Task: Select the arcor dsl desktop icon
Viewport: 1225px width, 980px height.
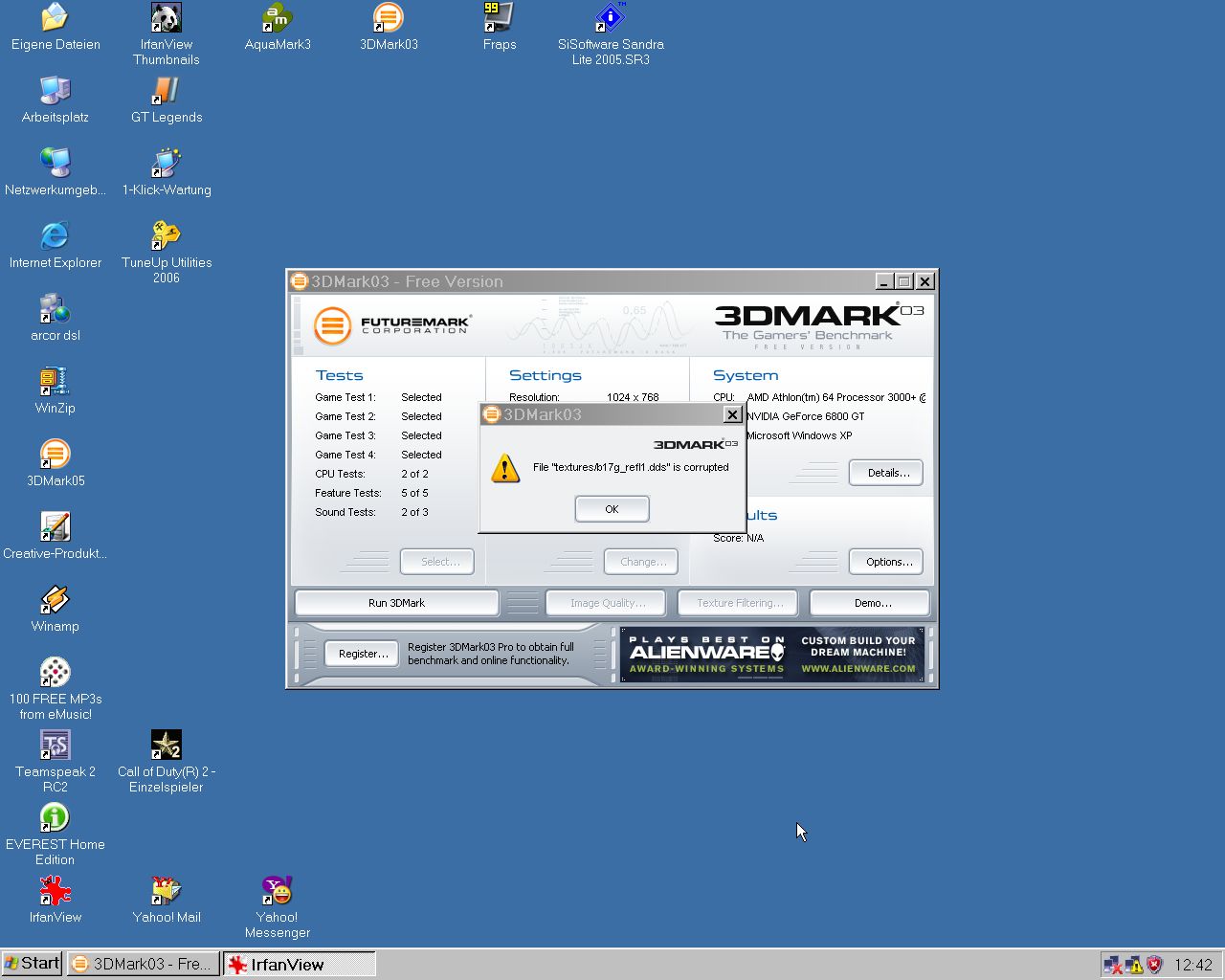Action: 56,318
